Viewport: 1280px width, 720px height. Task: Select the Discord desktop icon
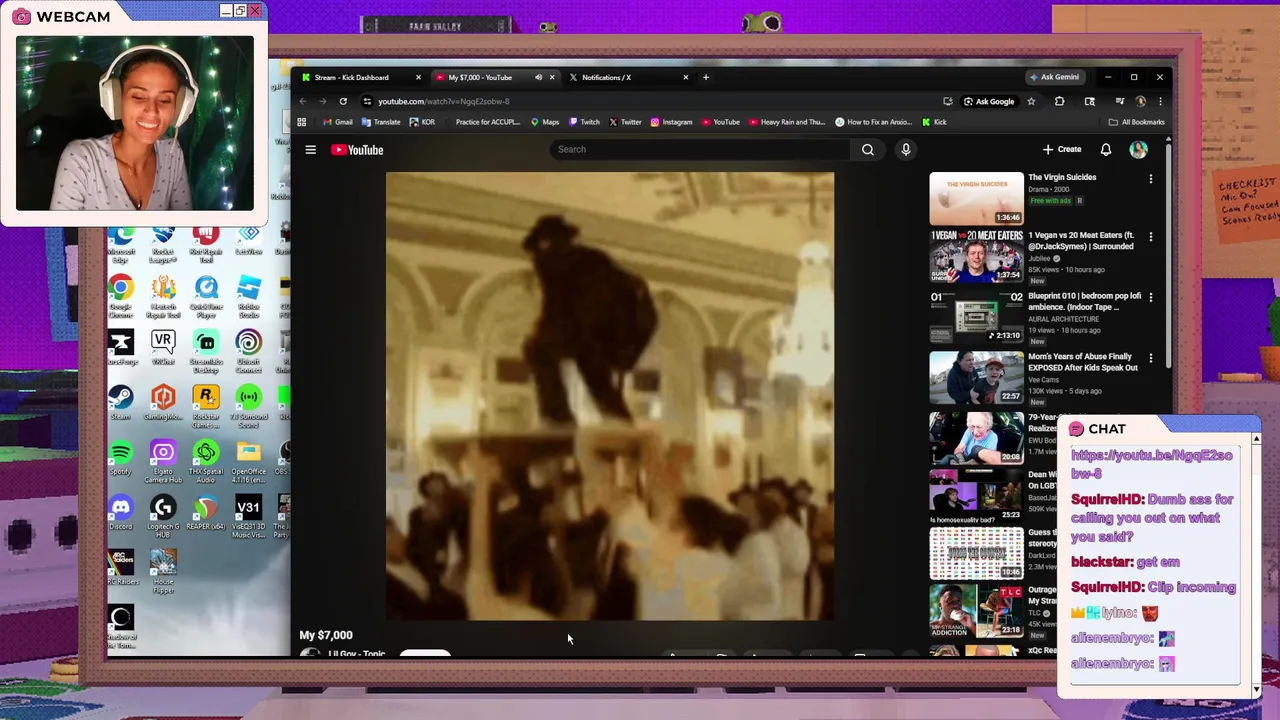pyautogui.click(x=121, y=513)
